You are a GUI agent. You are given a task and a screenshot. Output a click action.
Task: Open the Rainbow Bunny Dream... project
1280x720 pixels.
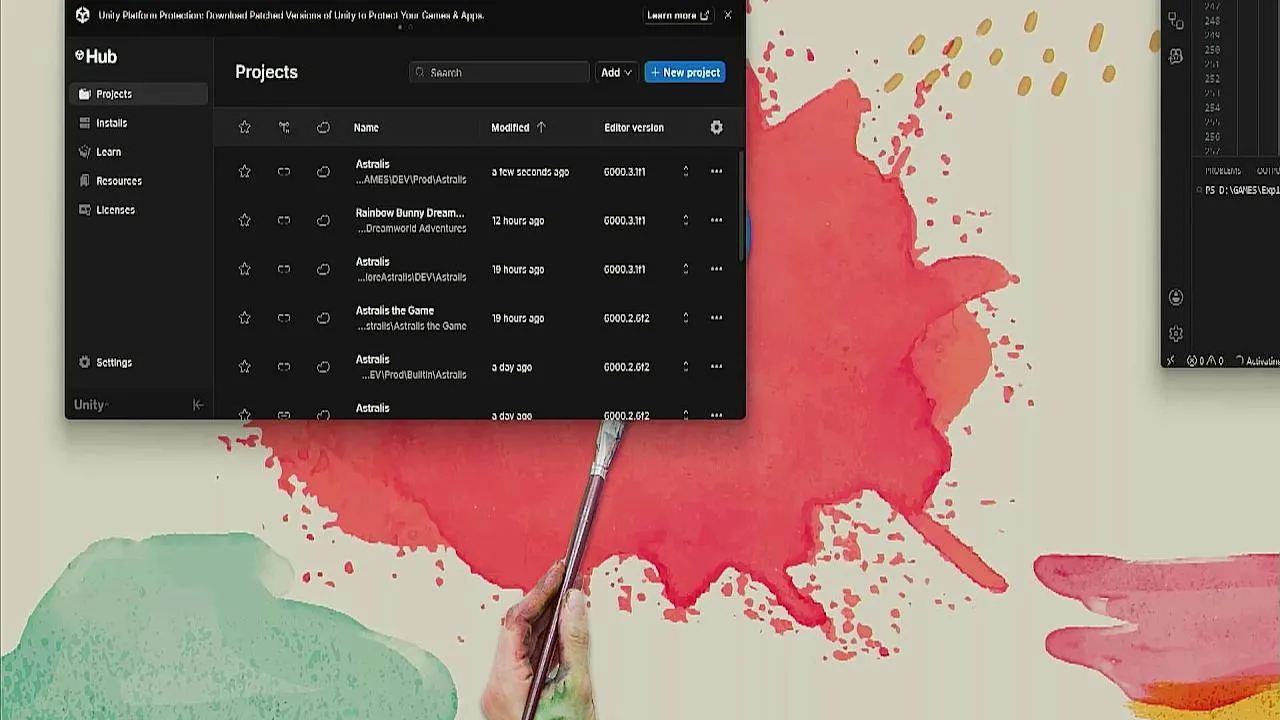click(x=410, y=213)
